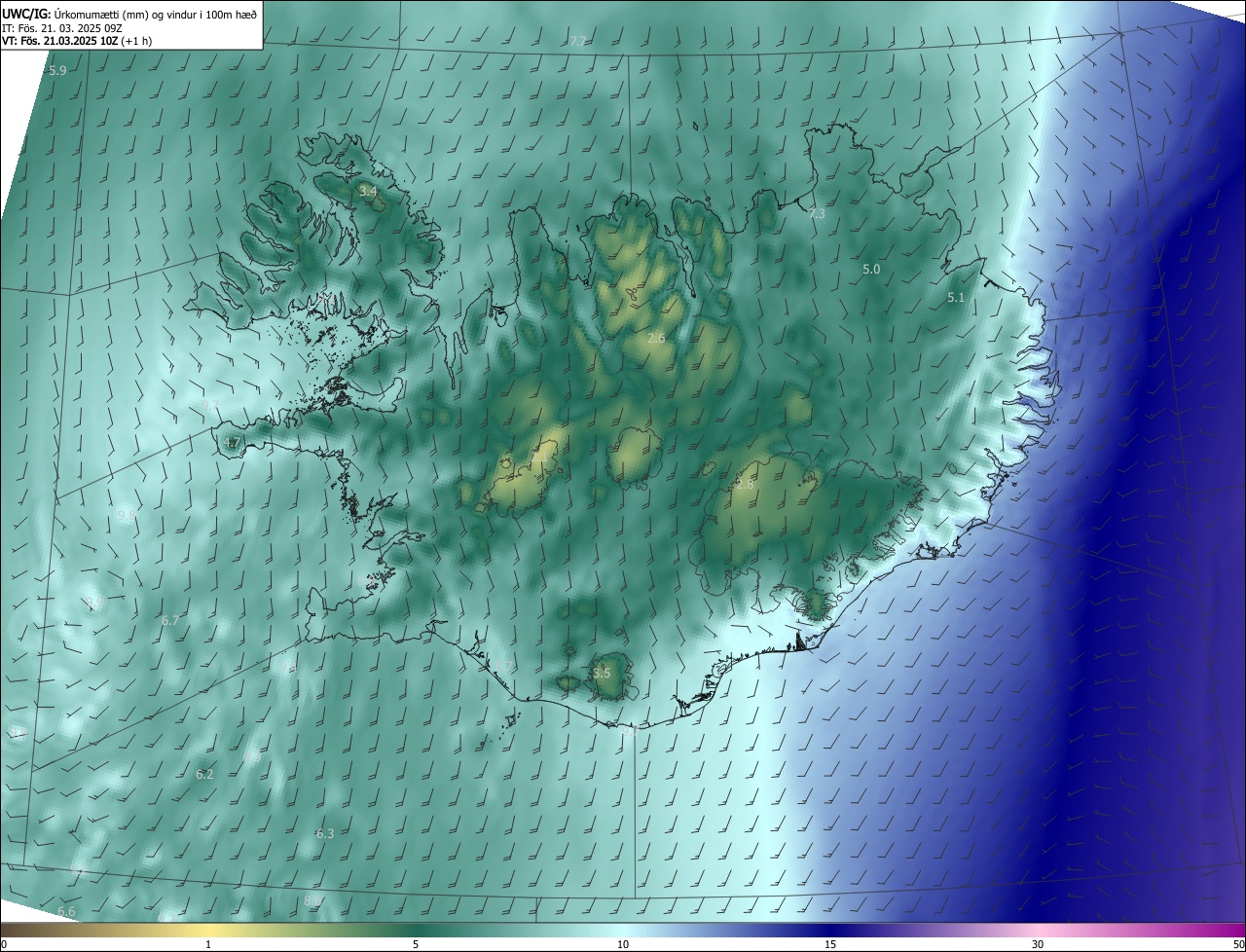The width and height of the screenshot is (1246, 952).
Task: Click the 6.7 value off the southwest coast
Action: coord(170,621)
